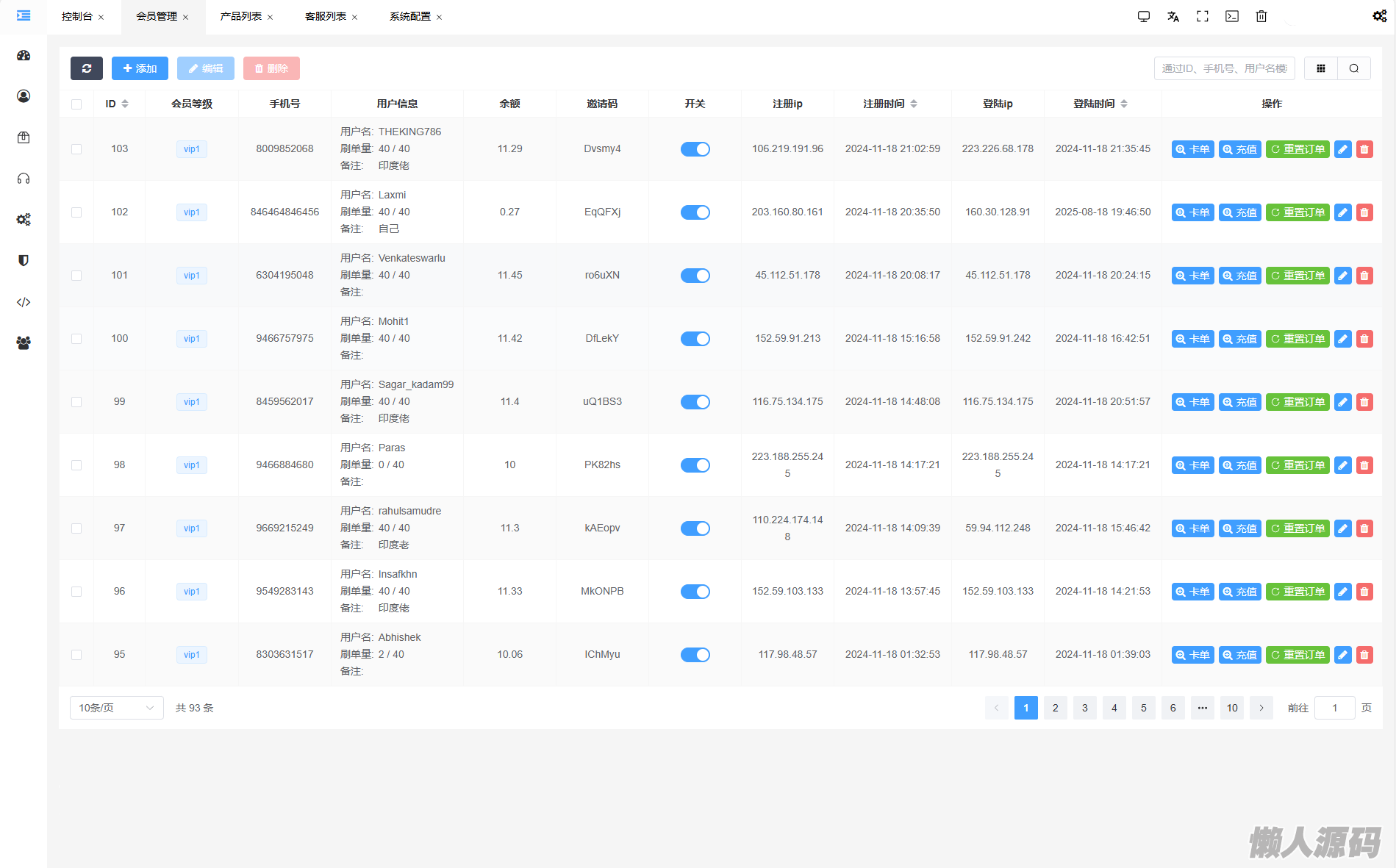Screen dimensions: 1396x868
Task: Open the headset customer service sidebar icon
Action: click(x=24, y=179)
